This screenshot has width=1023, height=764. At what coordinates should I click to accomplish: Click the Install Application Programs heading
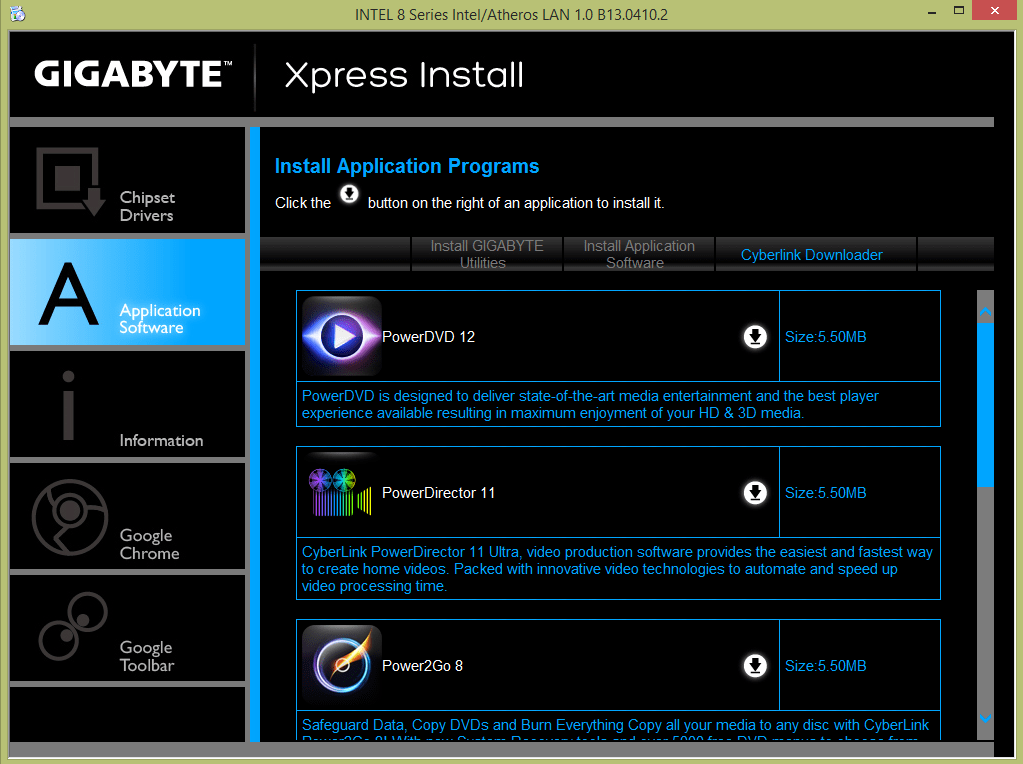(407, 166)
